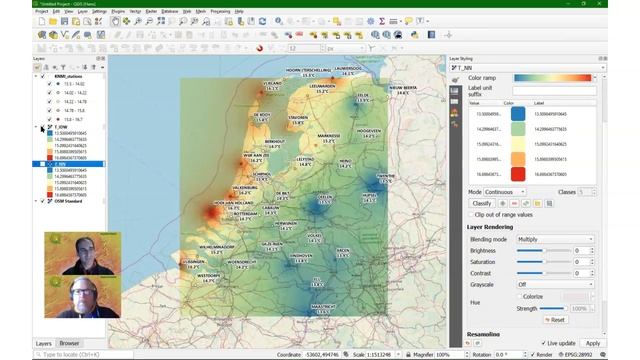Create a new project with the blank page icon
640x360 pixels.
pos(42,21)
